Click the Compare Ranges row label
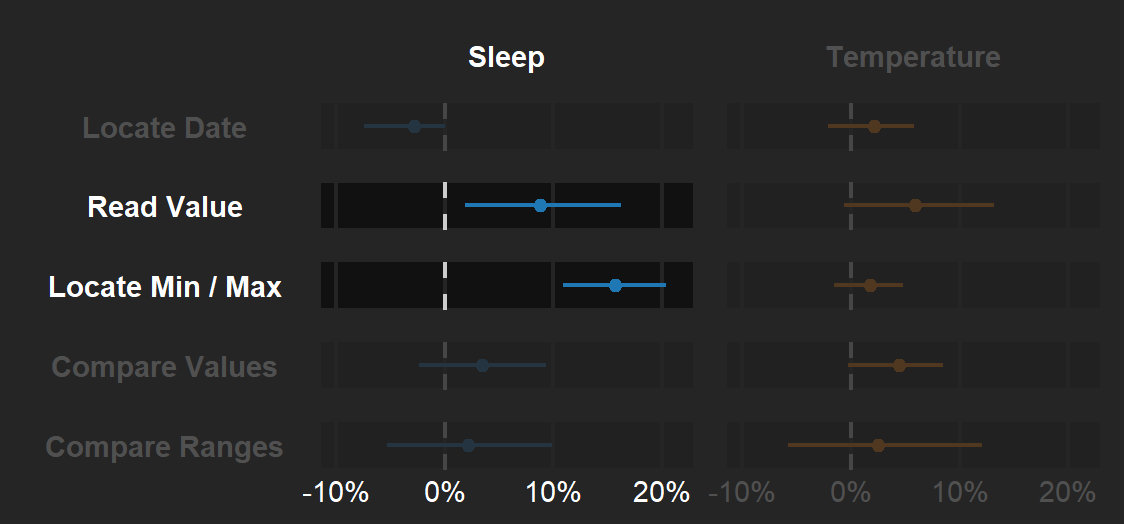The width and height of the screenshot is (1124, 524). tap(164, 447)
